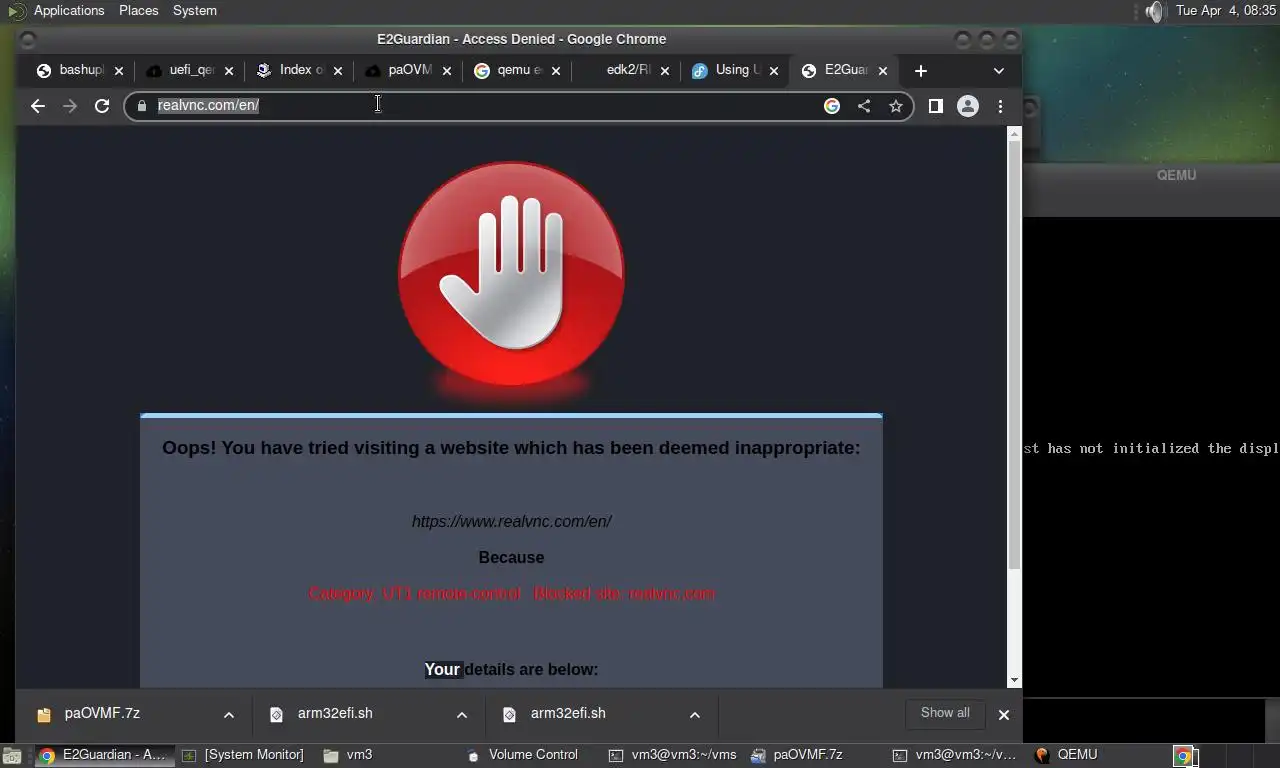Click 'Your details are below:' text
Image resolution: width=1280 pixels, height=768 pixels.
click(511, 670)
